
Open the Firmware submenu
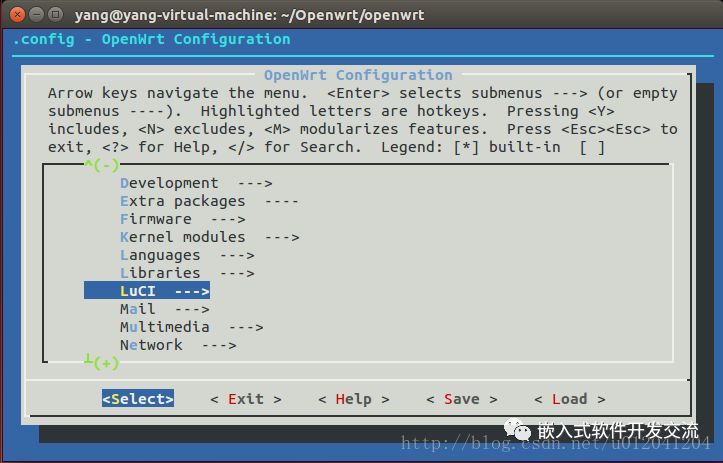(x=183, y=219)
